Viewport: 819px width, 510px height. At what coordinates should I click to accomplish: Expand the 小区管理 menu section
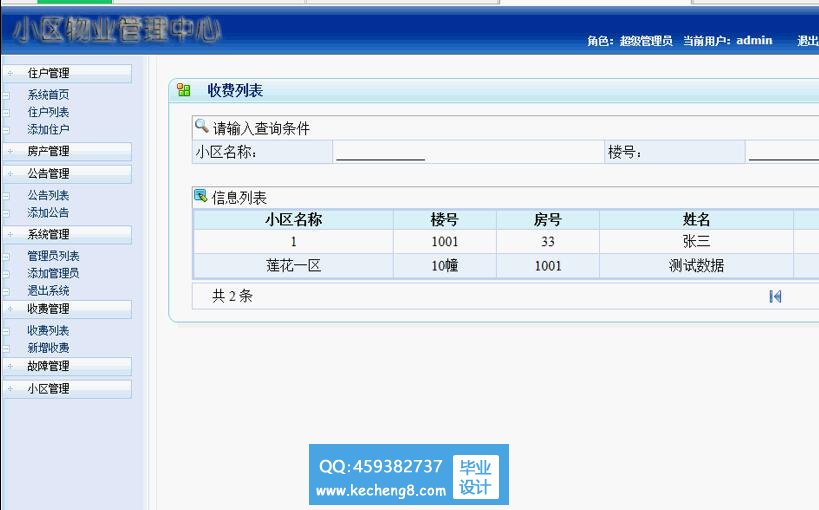67,389
